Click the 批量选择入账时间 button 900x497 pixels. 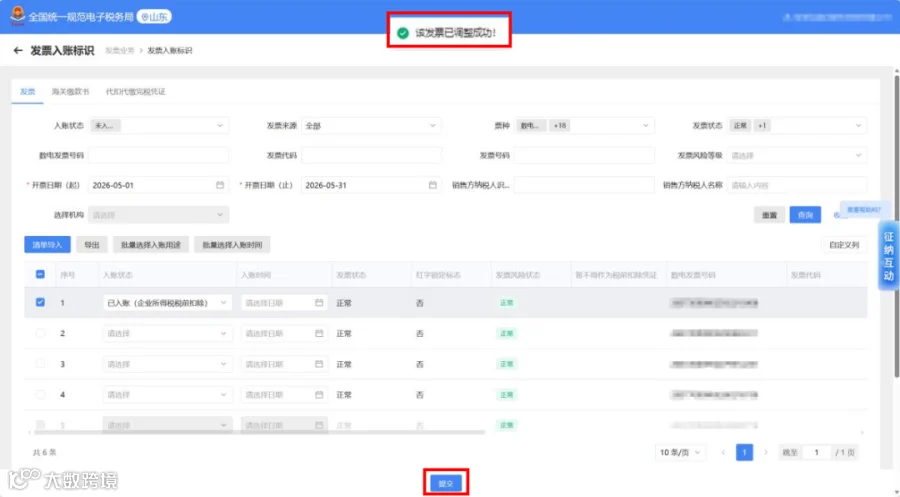pos(232,244)
